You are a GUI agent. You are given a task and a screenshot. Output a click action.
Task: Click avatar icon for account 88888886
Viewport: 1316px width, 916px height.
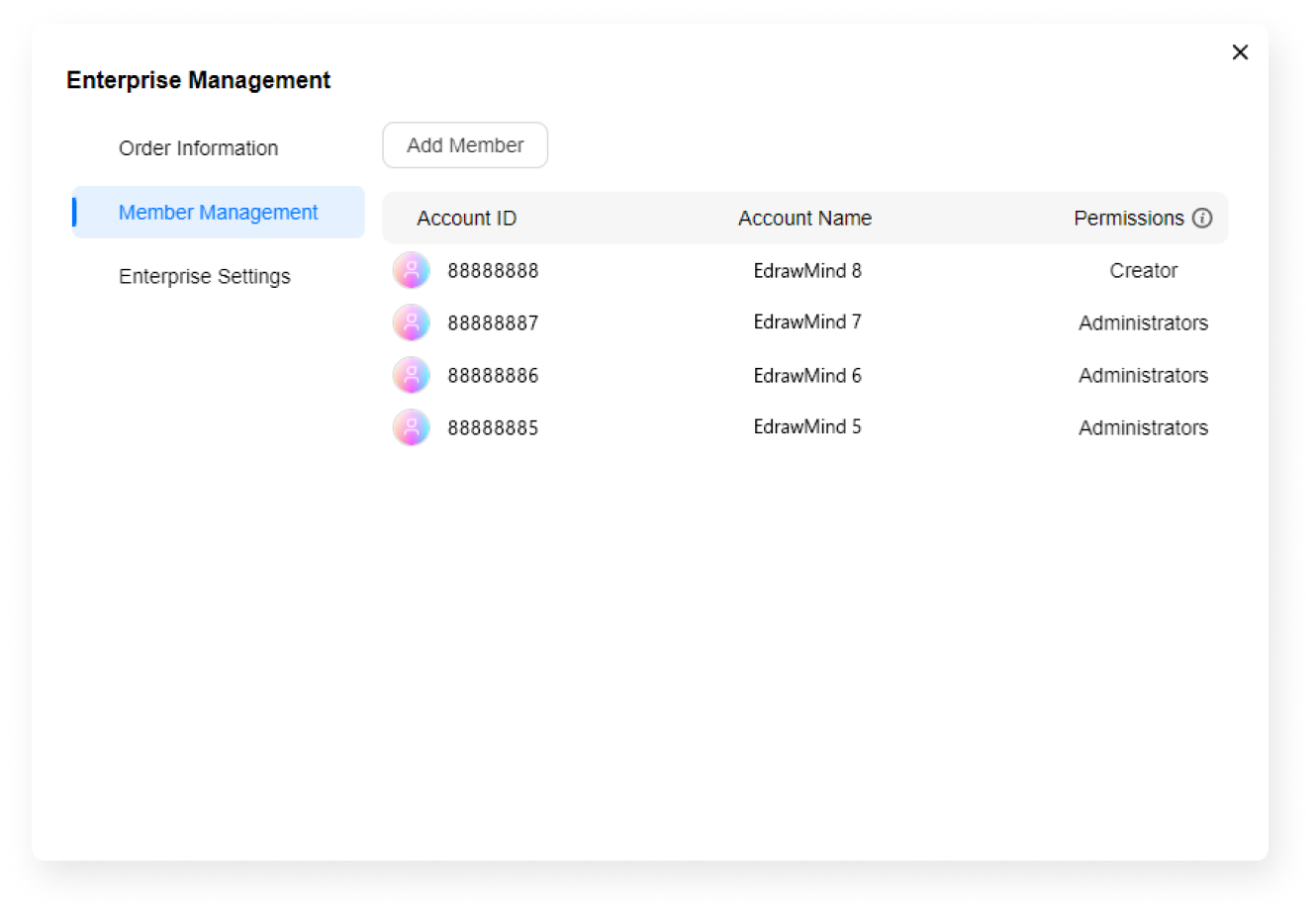click(x=412, y=375)
